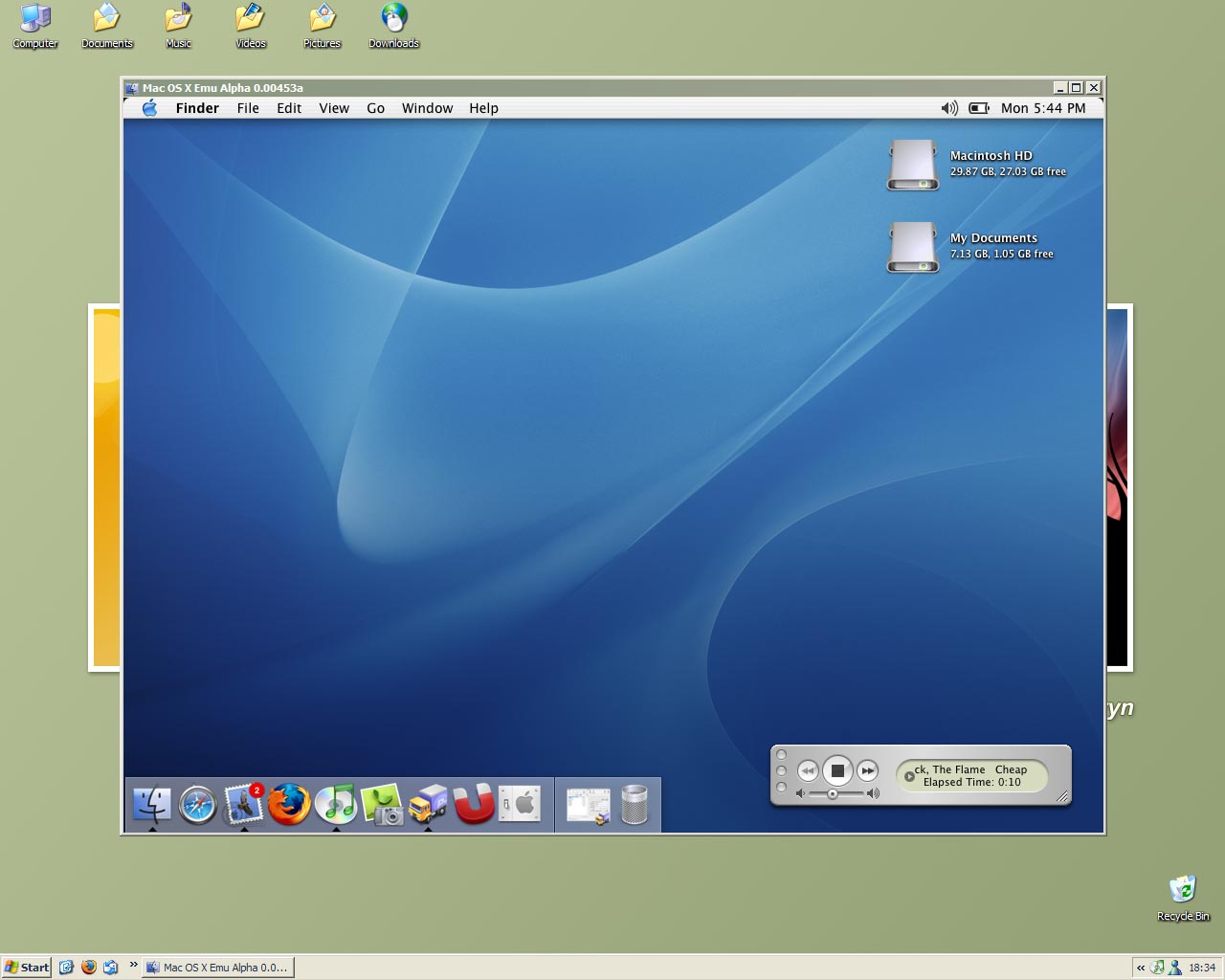Launch Internet Explorer from quick launch
This screenshot has height=980, width=1225.
click(66, 968)
